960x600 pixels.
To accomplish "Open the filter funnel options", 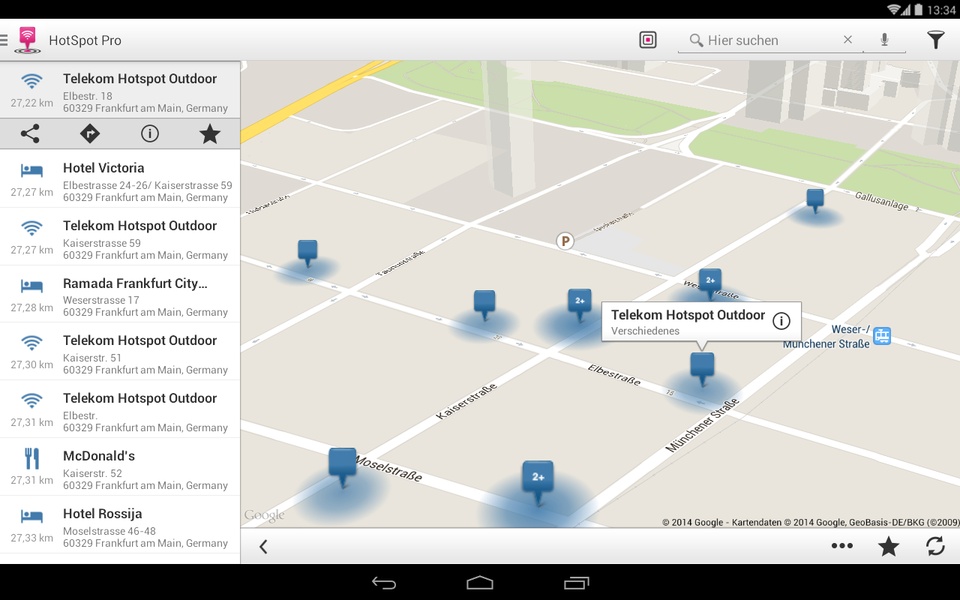I will [x=936, y=40].
